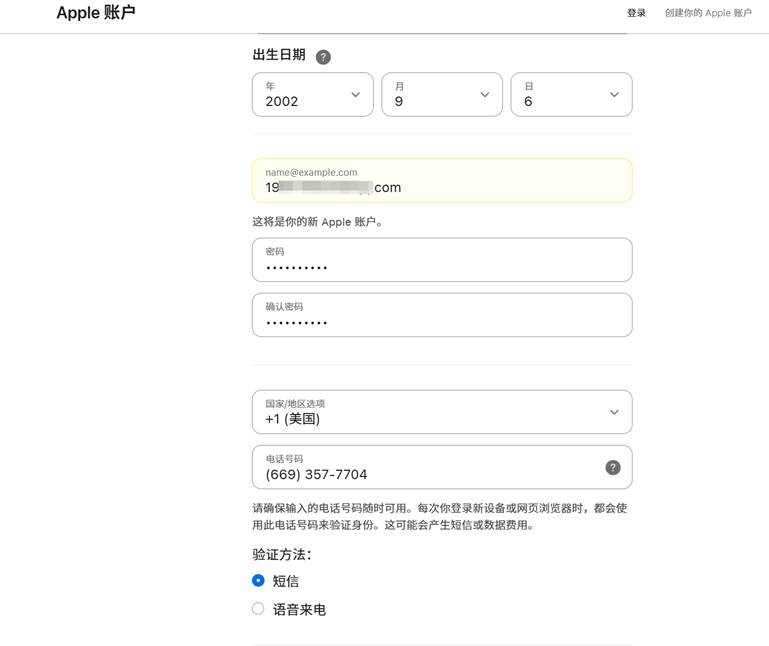
Task: Click the 登录 link in the header
Action: tap(636, 13)
